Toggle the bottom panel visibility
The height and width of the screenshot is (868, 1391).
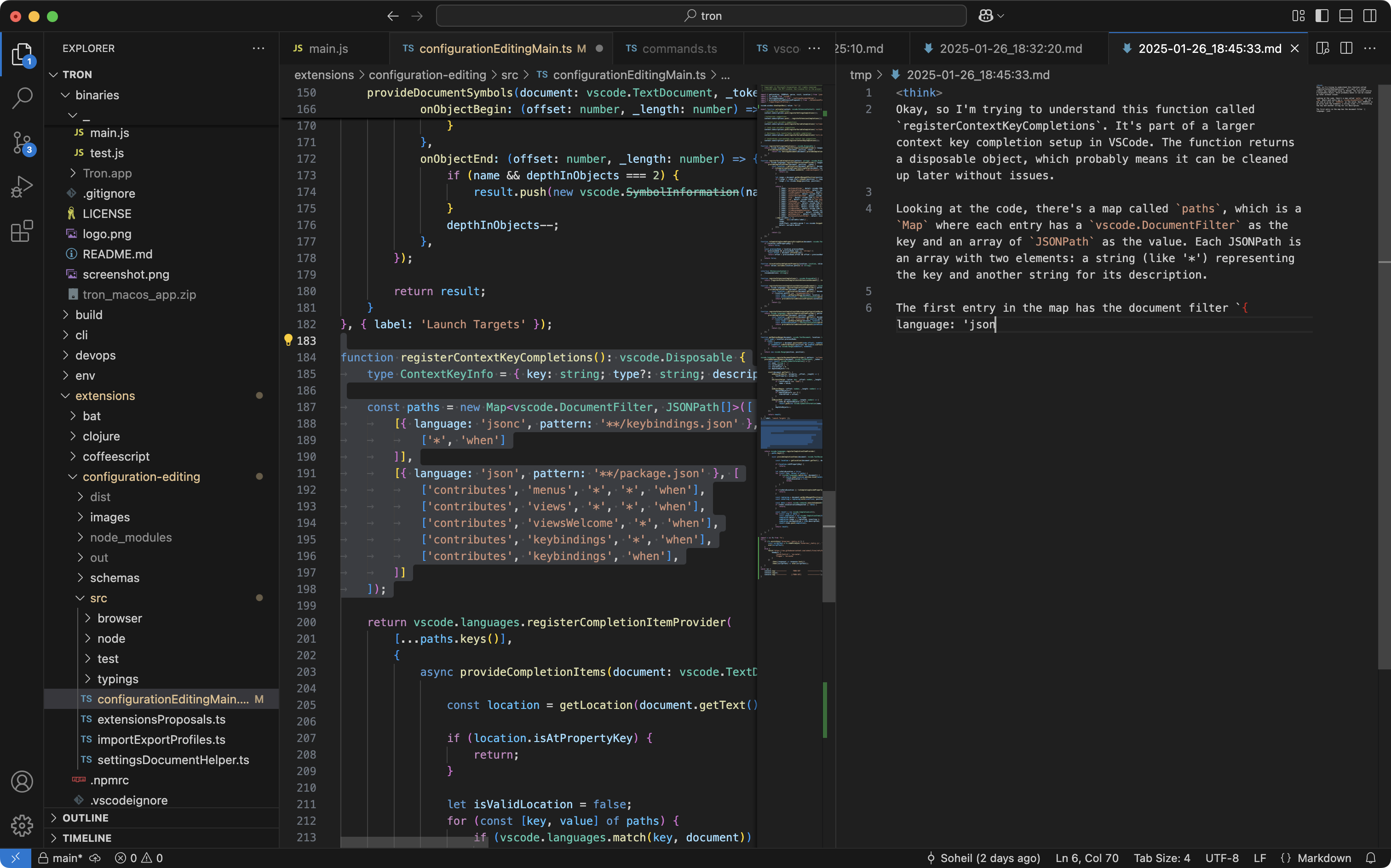pos(1345,16)
